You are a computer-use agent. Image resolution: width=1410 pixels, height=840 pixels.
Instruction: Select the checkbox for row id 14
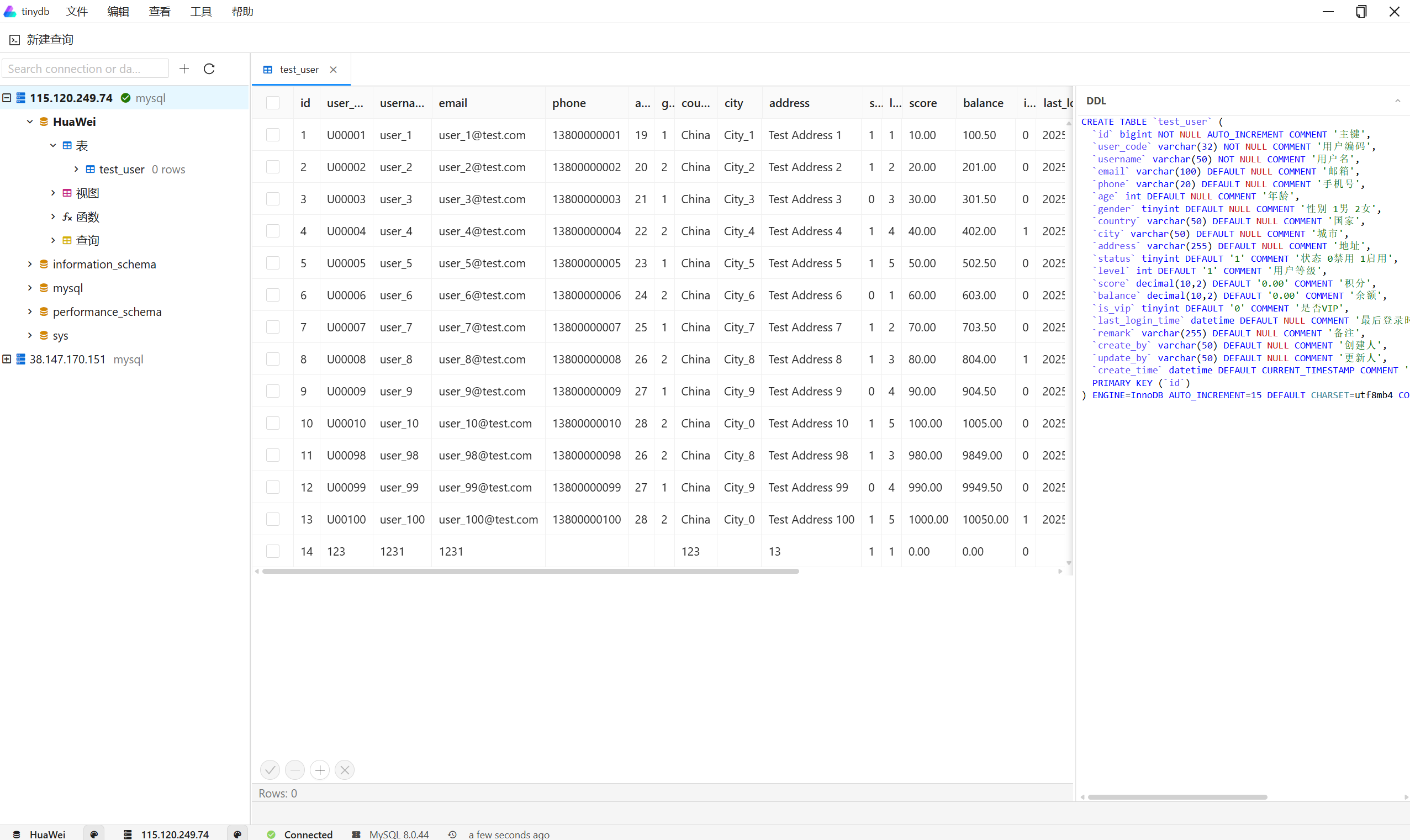point(273,551)
